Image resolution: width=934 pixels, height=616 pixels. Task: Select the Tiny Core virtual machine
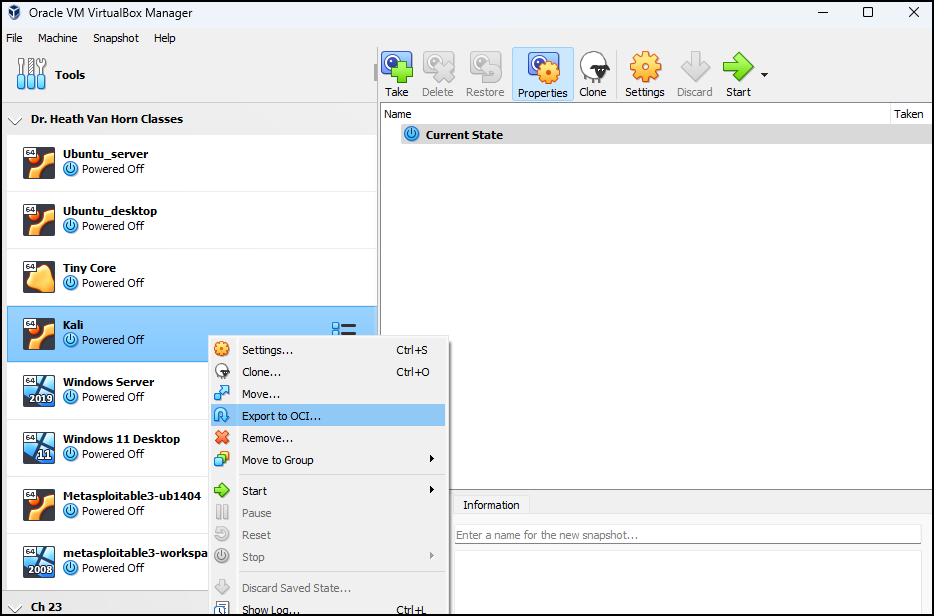coord(192,277)
